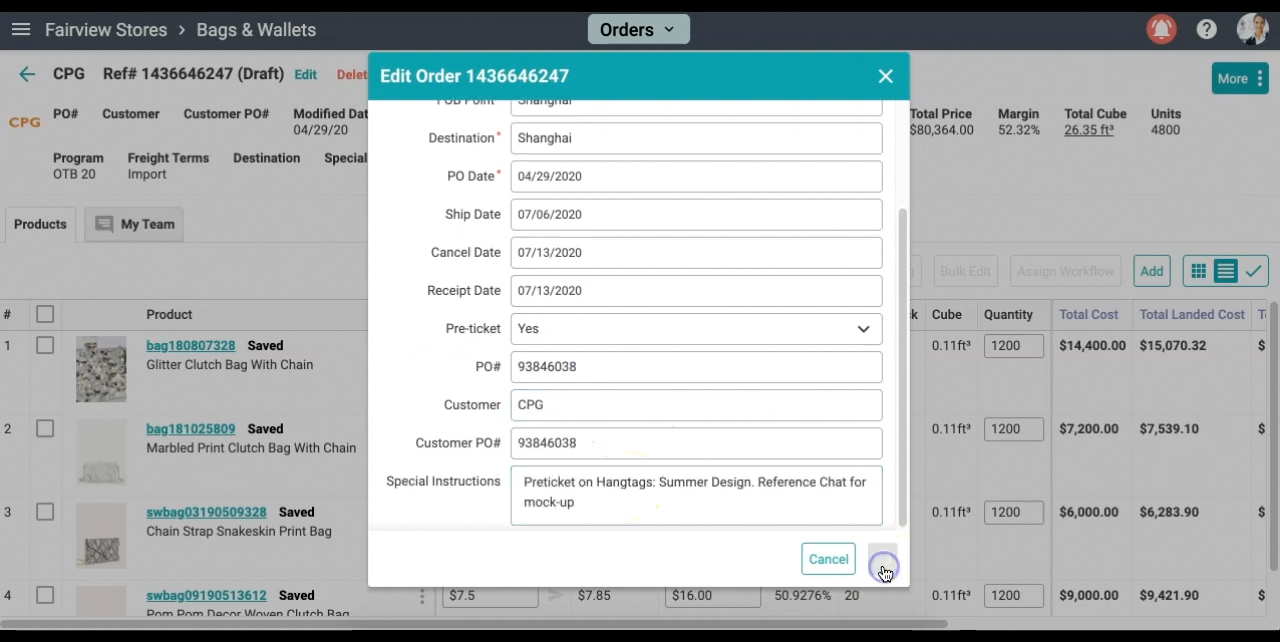1280x642 pixels.
Task: Select the Products tab
Action: (x=40, y=225)
